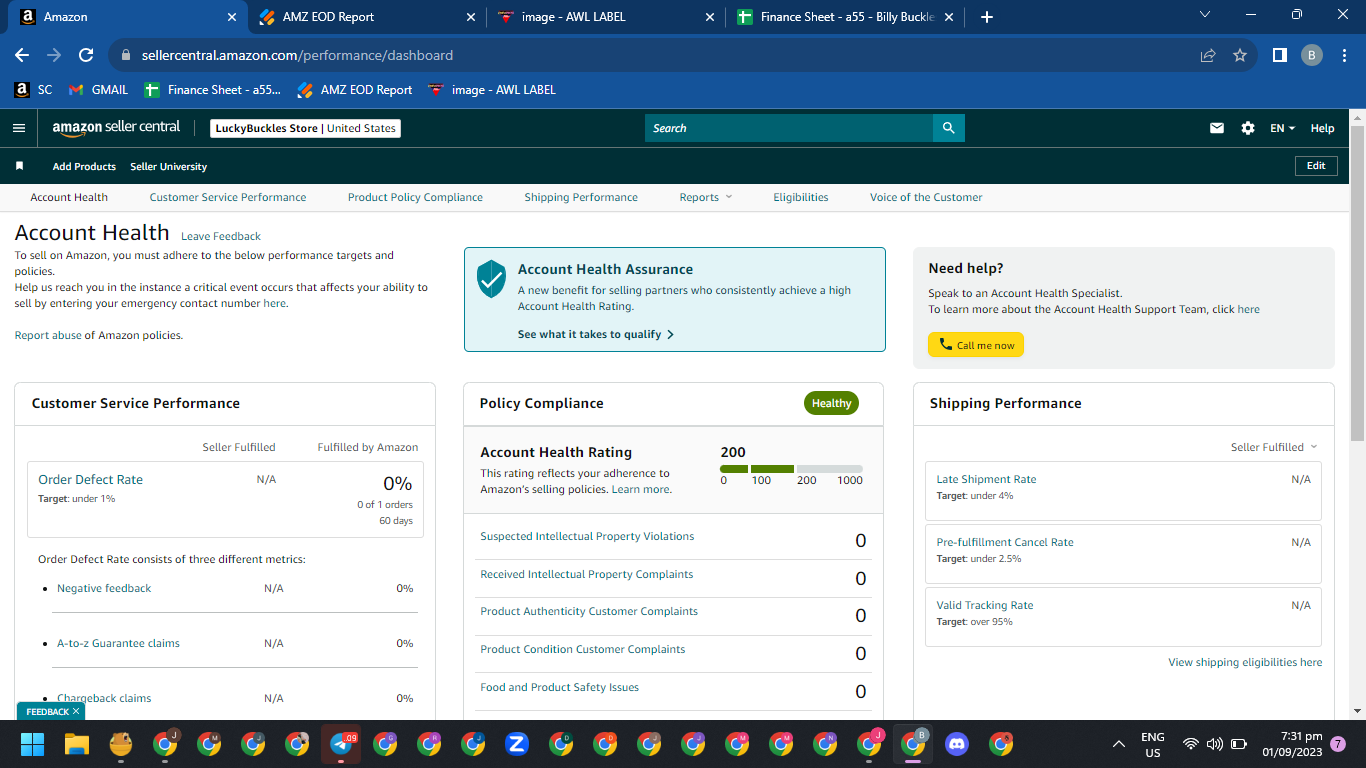This screenshot has height=768, width=1366.
Task: Click View shipping eligibilities here link
Action: tap(1245, 662)
